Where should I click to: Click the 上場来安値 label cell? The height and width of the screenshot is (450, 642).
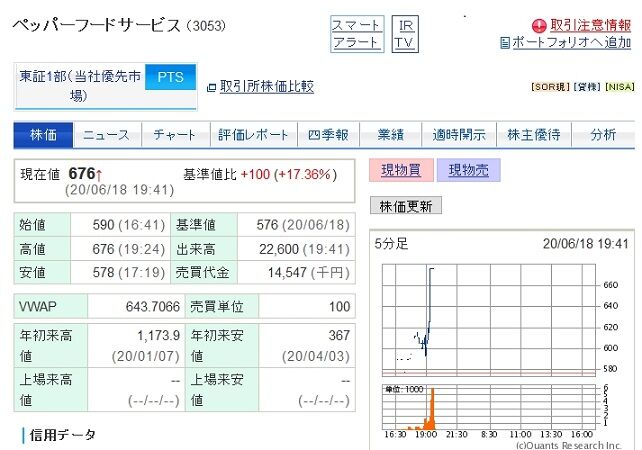[222, 389]
